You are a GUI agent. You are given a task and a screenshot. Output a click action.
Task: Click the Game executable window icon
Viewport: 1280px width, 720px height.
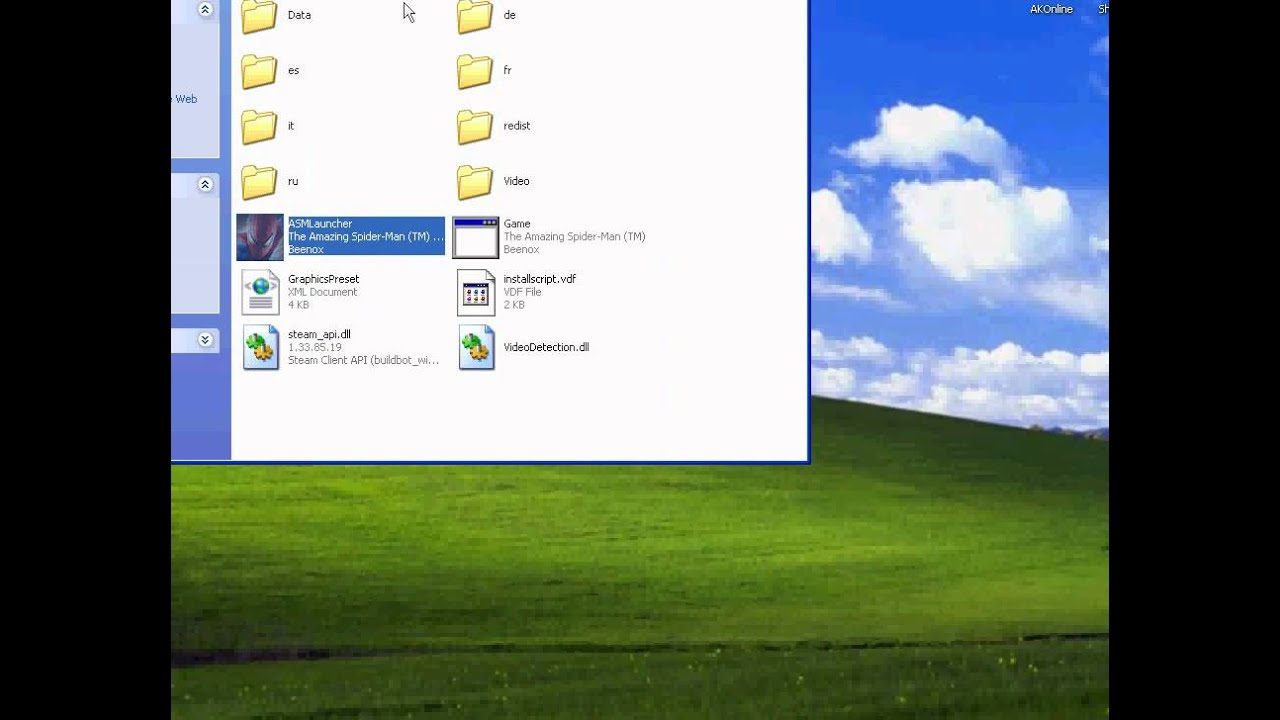(x=475, y=237)
